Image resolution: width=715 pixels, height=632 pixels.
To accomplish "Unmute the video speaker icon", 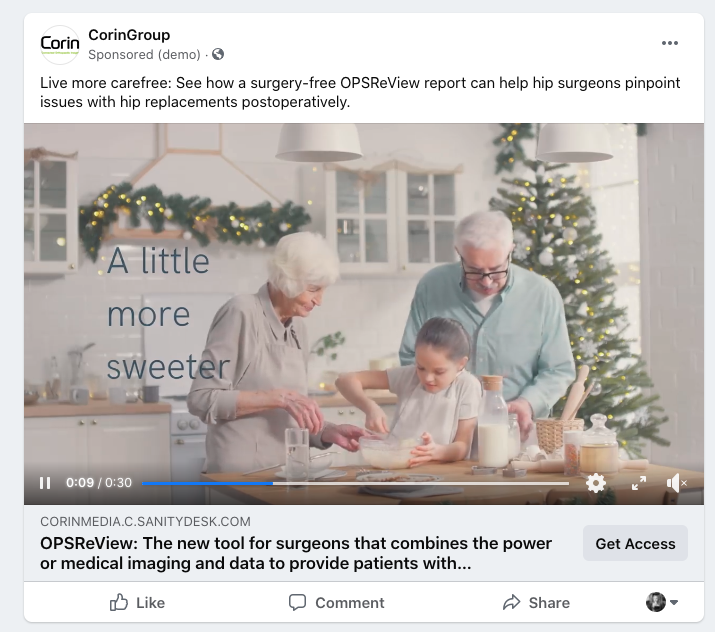I will point(676,483).
